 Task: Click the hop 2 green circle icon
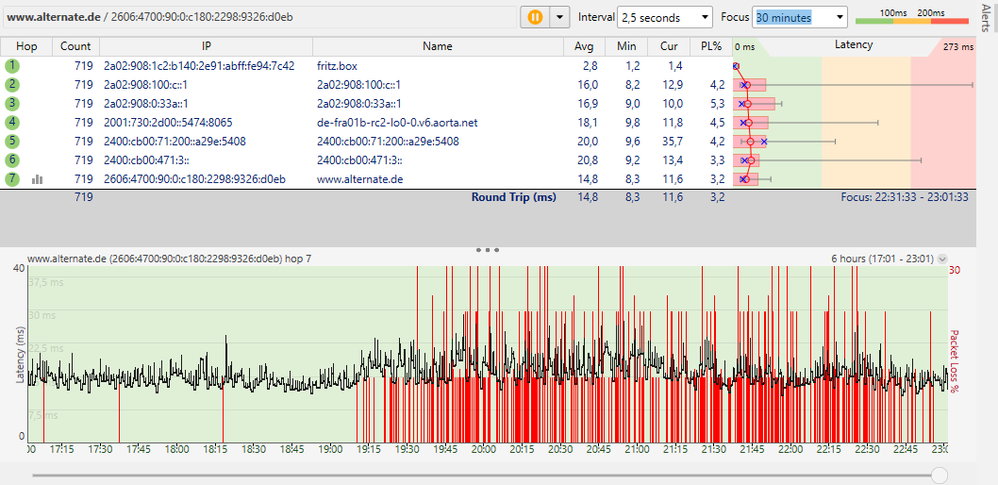13,84
